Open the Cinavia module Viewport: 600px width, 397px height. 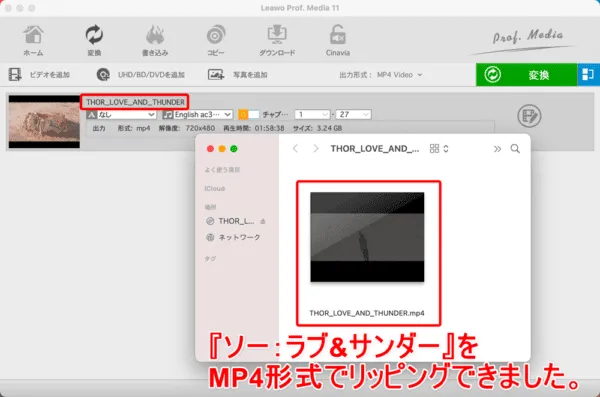point(338,41)
